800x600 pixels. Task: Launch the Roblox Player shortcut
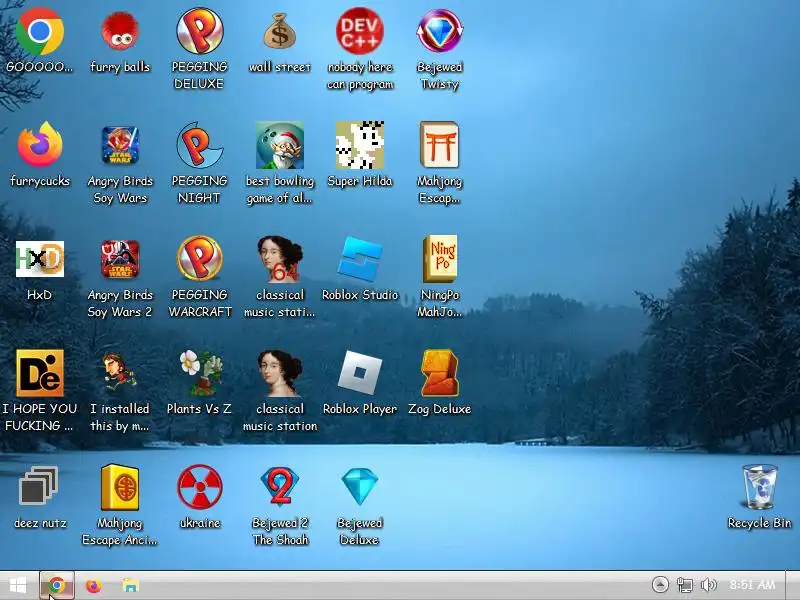[x=360, y=373]
